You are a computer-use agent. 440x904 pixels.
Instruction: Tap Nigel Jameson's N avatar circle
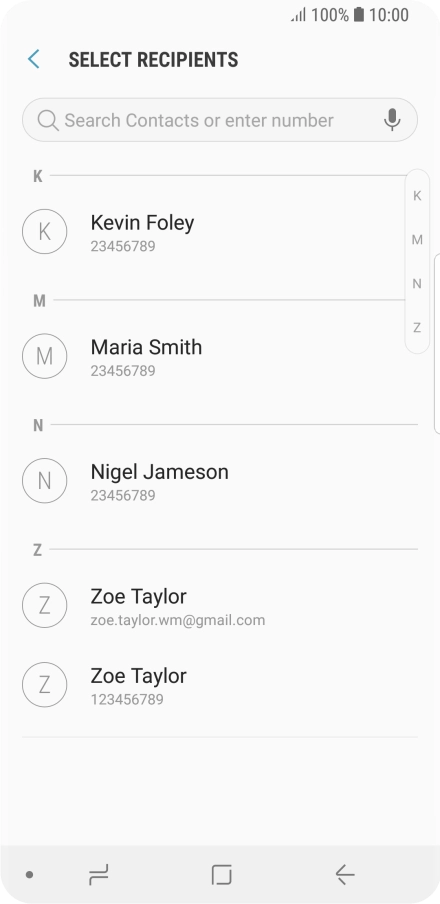tap(44, 480)
